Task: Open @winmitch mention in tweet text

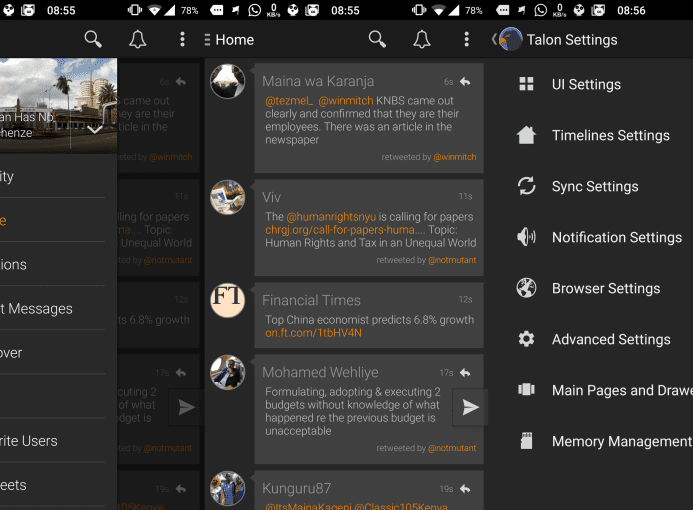Action: 346,101
